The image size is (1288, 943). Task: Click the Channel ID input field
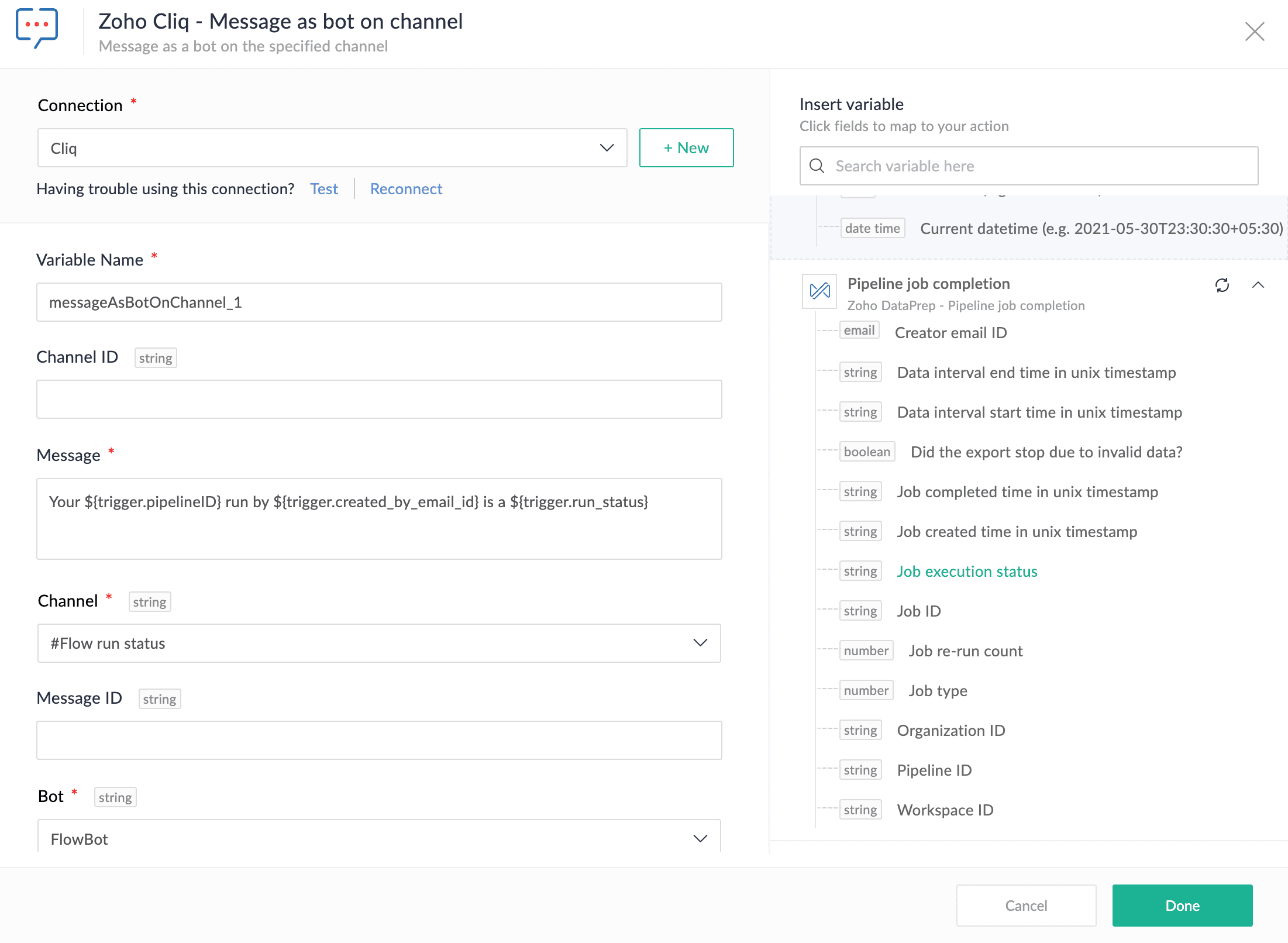tap(379, 400)
